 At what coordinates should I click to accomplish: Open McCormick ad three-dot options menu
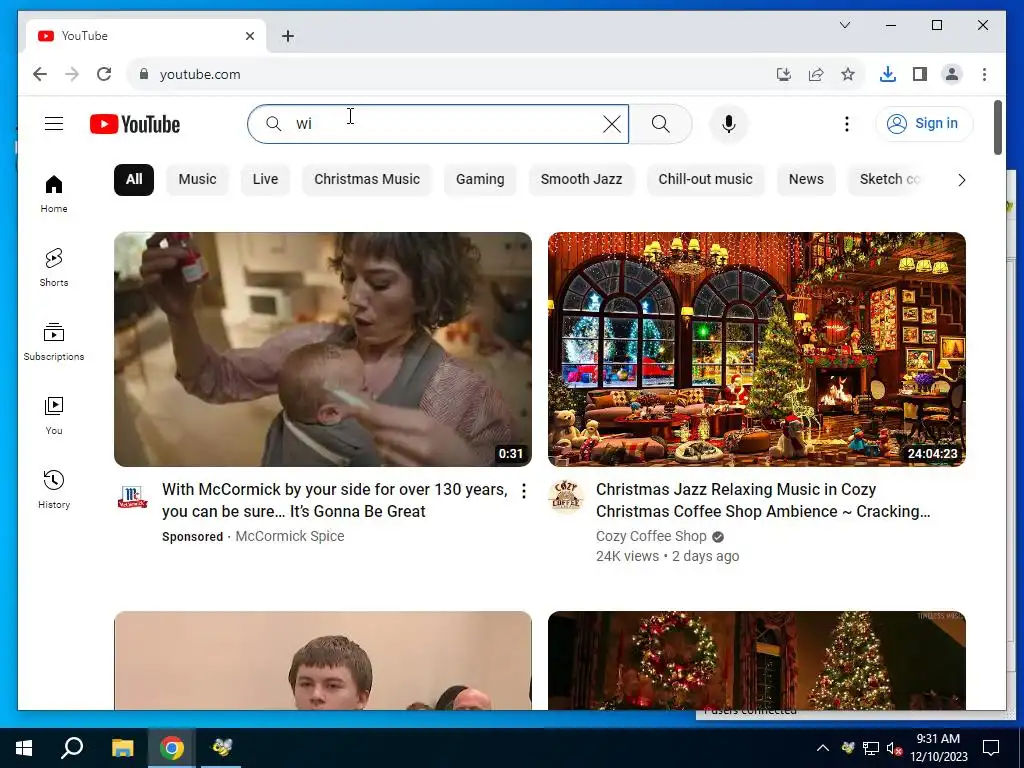point(524,491)
